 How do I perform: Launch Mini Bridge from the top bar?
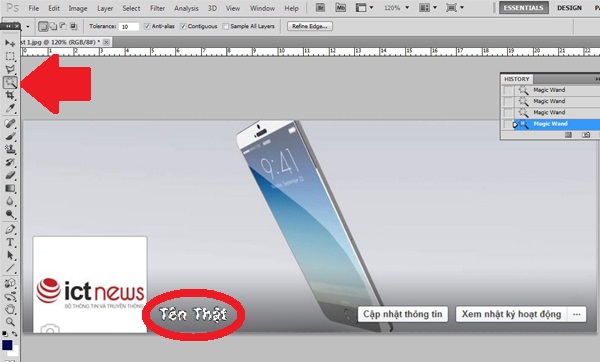point(340,8)
